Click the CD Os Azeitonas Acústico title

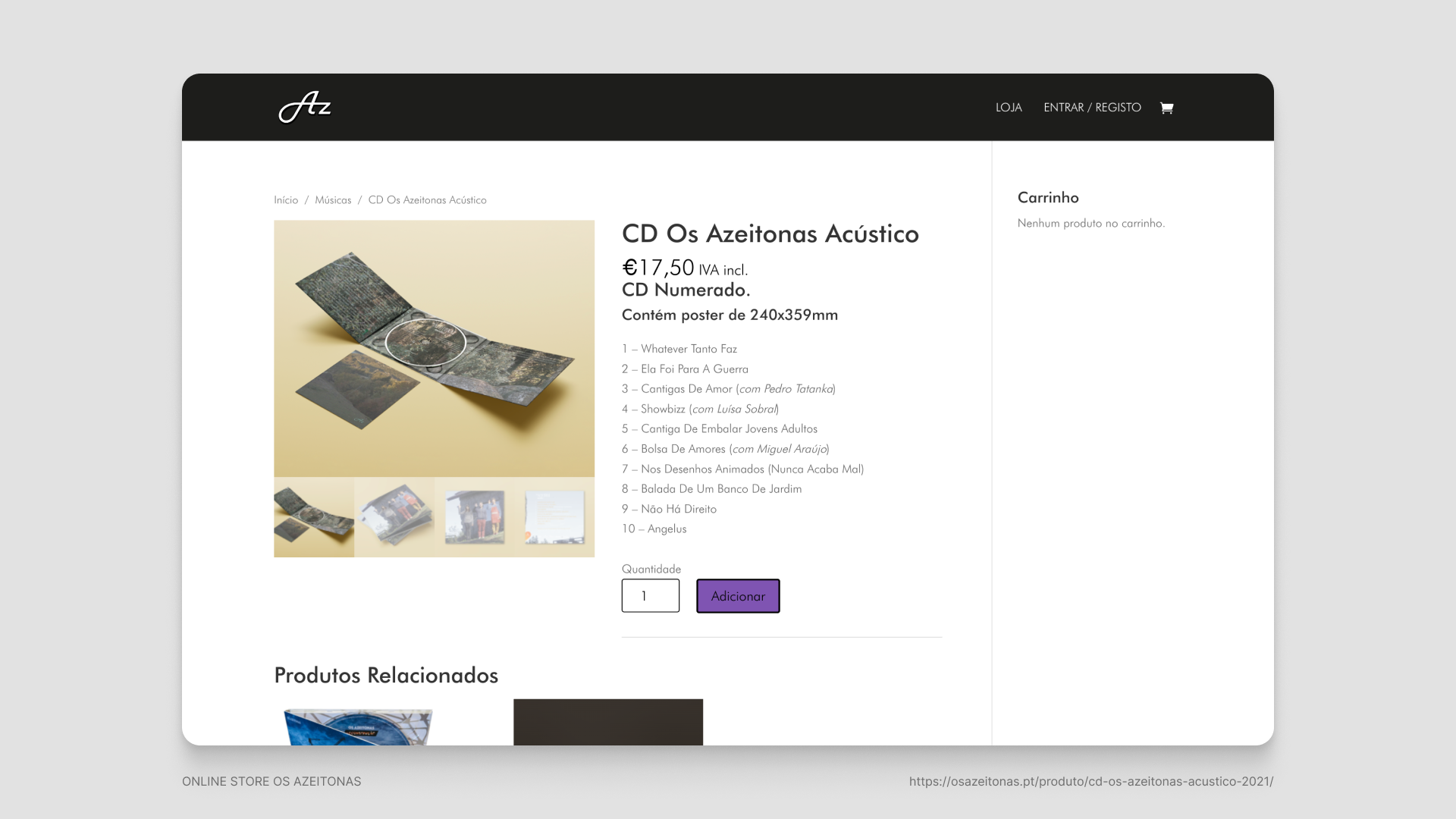coord(770,234)
